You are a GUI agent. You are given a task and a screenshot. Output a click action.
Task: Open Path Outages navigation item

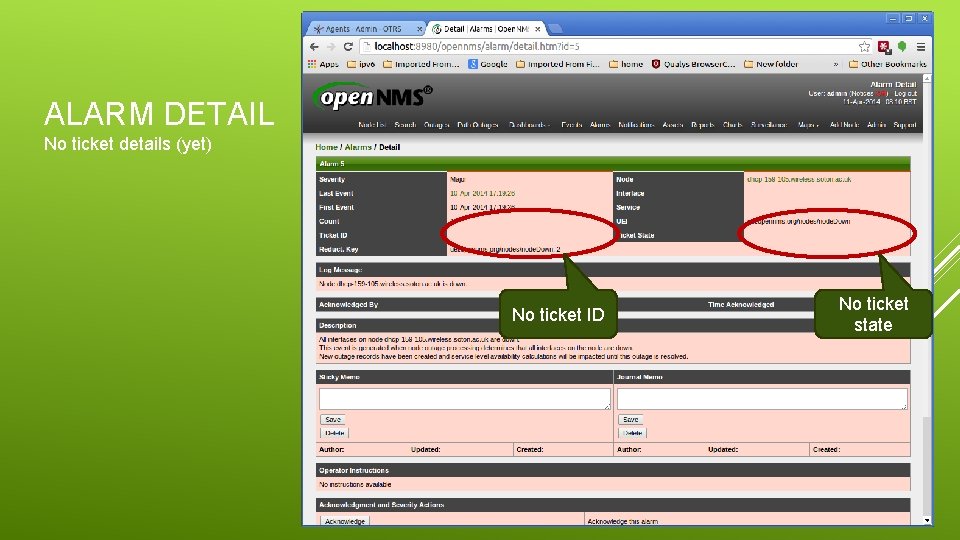(478, 125)
